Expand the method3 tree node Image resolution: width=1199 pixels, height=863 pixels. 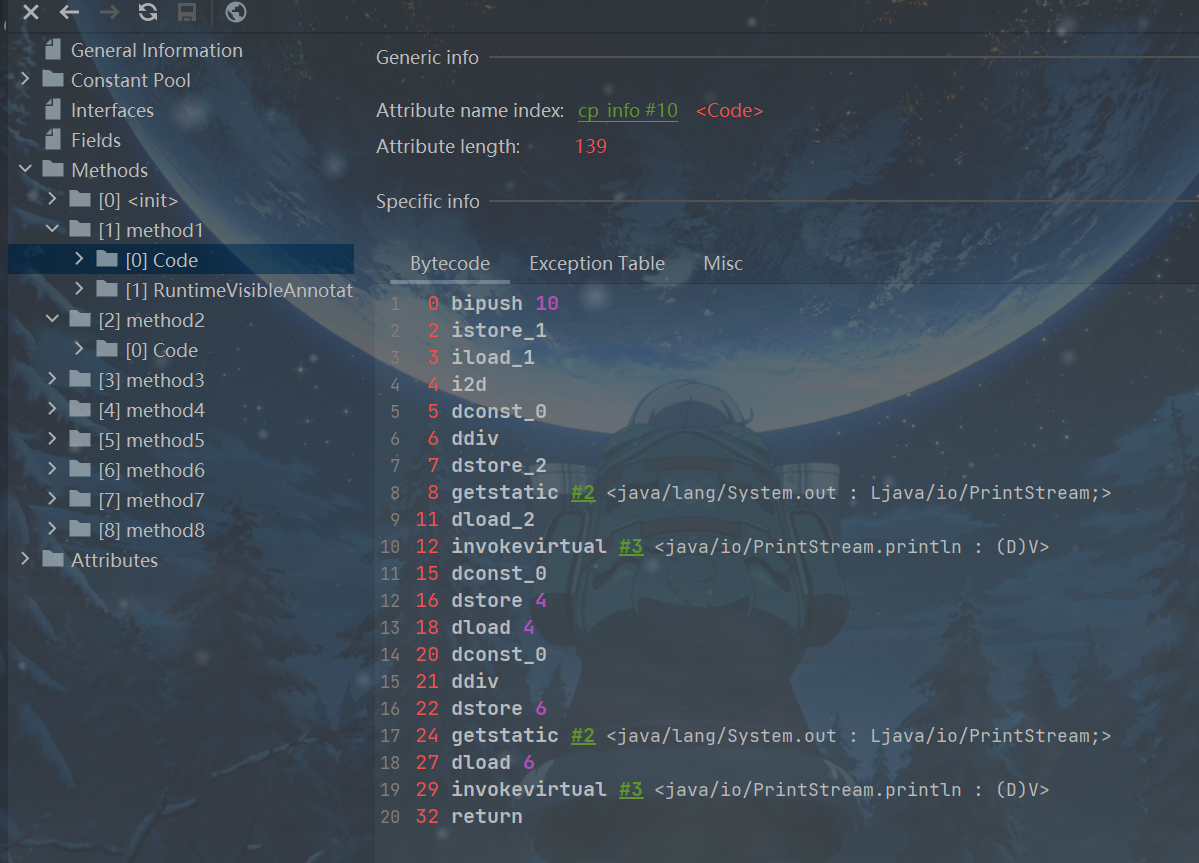pos(52,380)
